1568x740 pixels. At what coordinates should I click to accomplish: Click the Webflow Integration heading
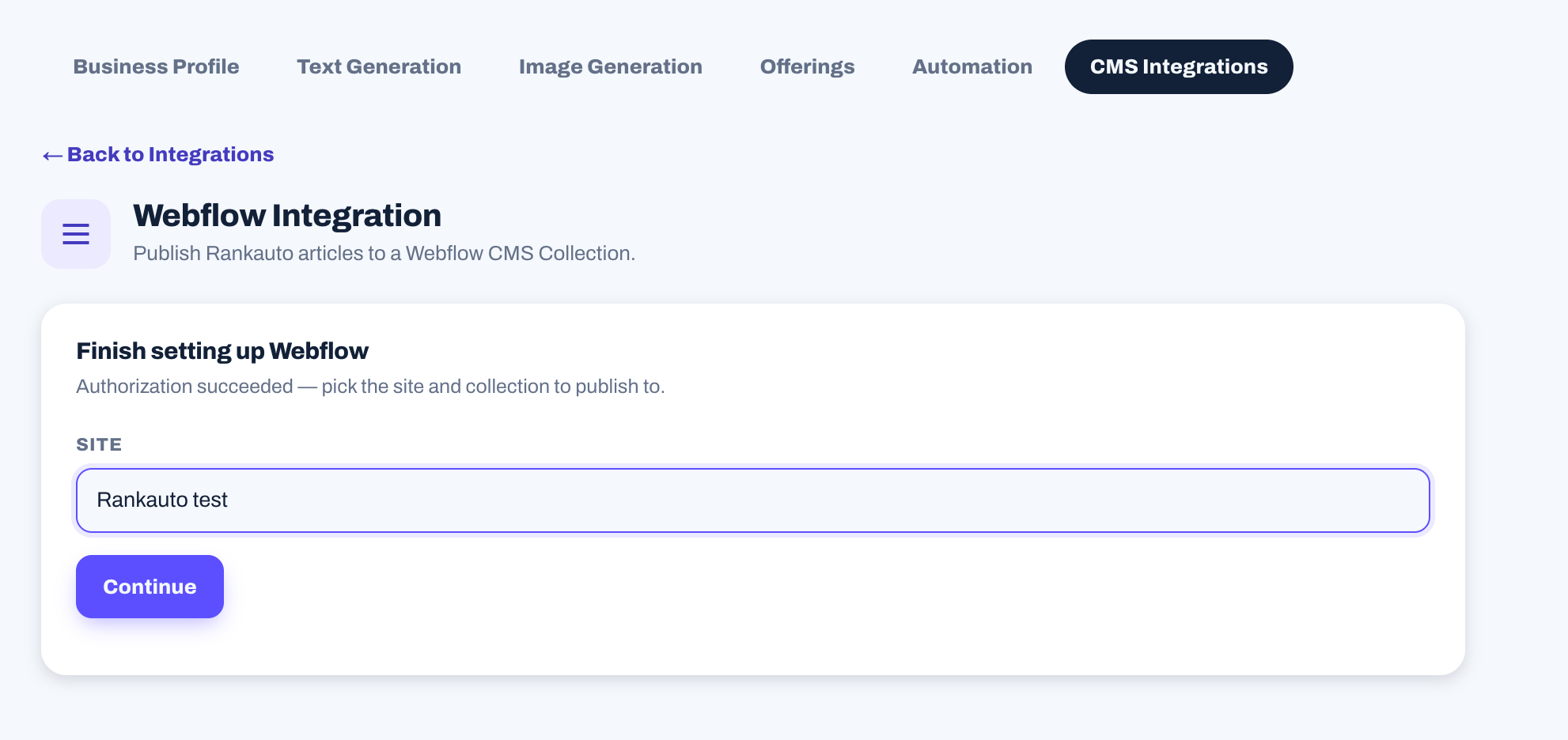pos(287,215)
